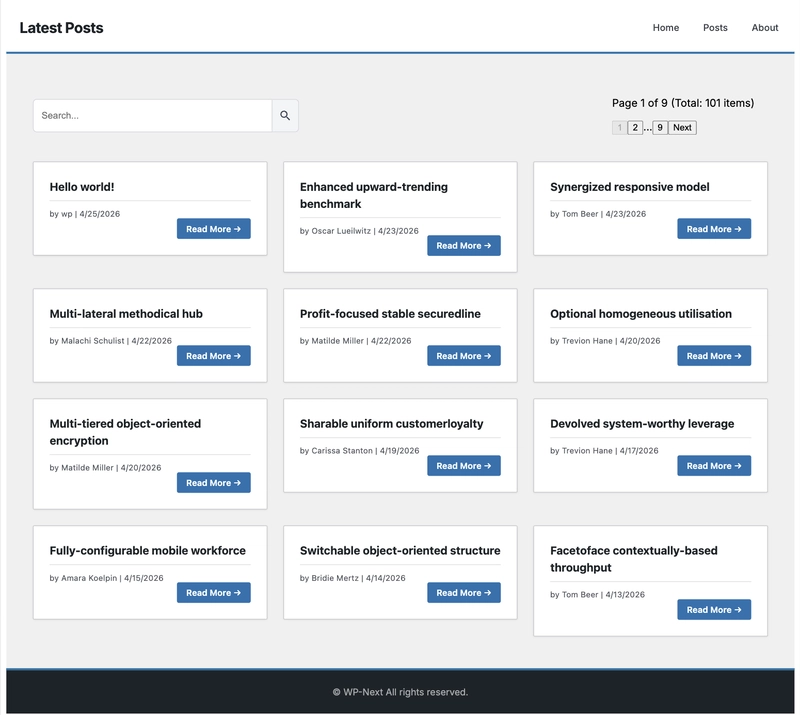800x715 pixels.
Task: Click 'by Amara Koelpin | 4/15/2026' byline
Action: (x=107, y=578)
